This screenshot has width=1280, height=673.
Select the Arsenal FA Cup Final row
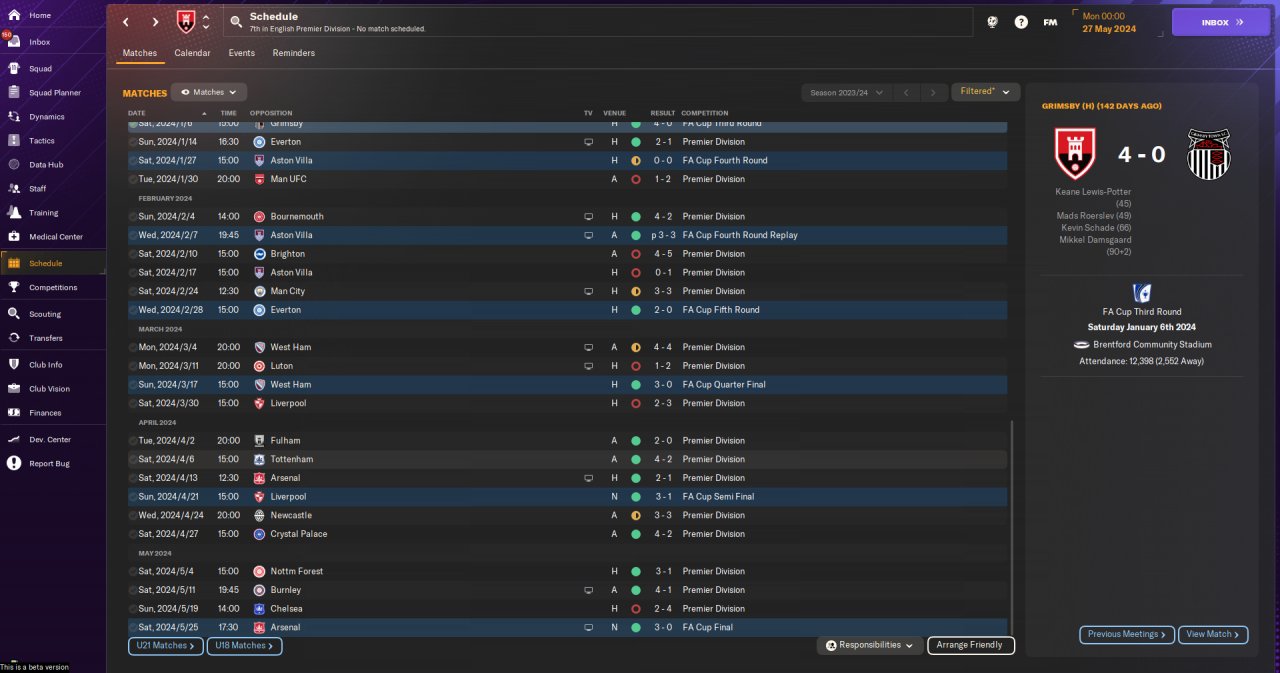click(x=567, y=628)
